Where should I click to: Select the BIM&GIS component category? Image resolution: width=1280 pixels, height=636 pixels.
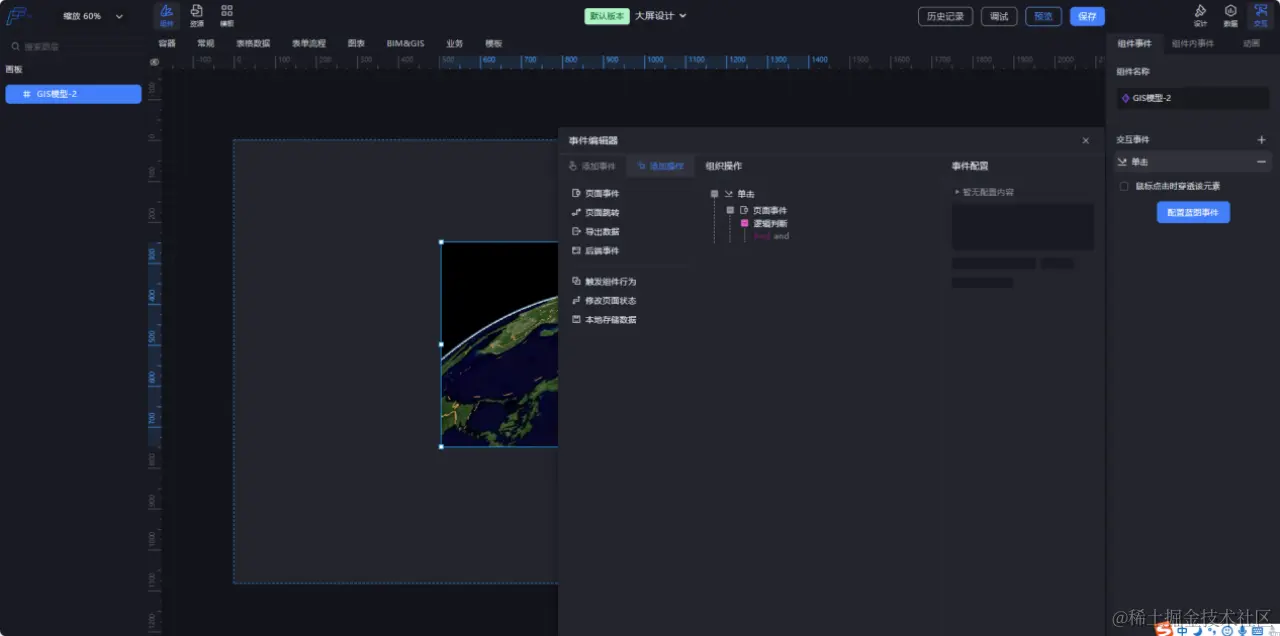pyautogui.click(x=406, y=44)
